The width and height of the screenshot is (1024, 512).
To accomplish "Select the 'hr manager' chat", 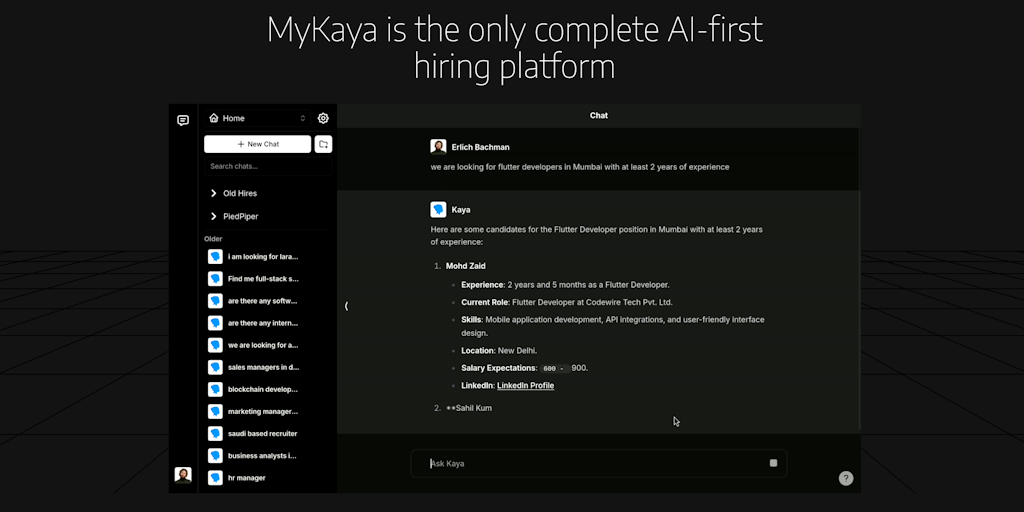I will (246, 478).
